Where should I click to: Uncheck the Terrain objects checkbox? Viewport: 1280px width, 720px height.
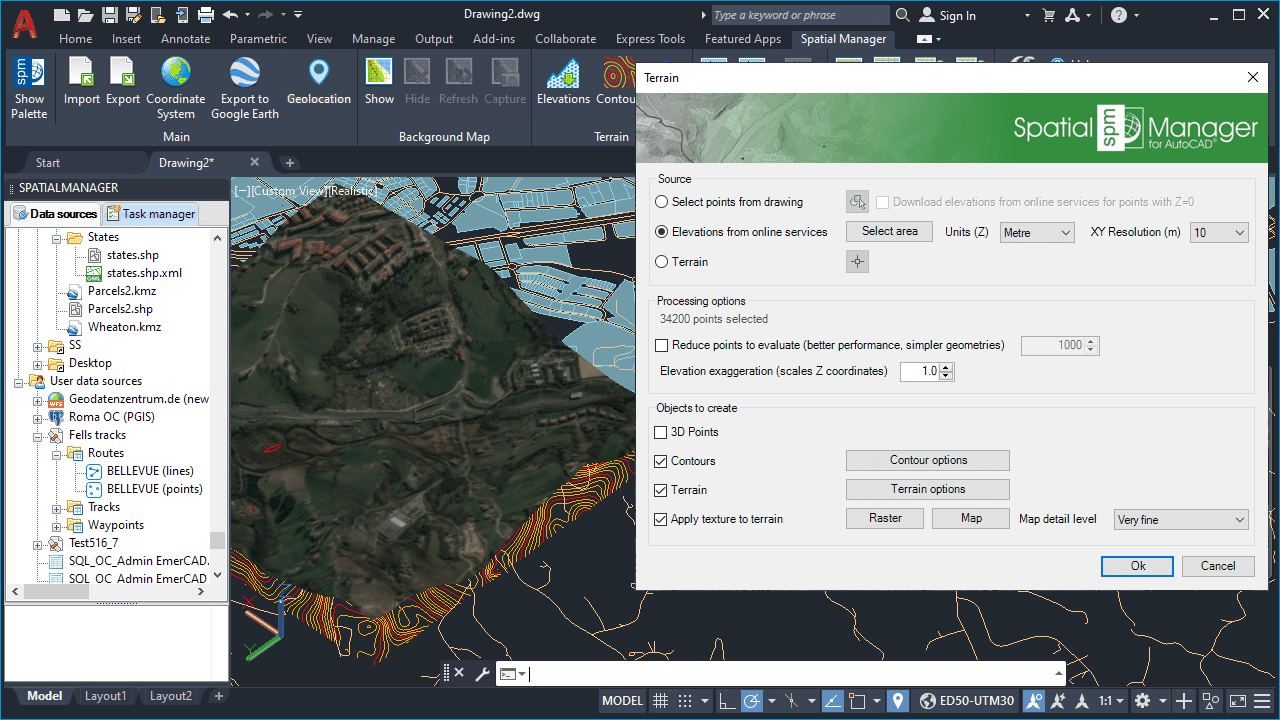(660, 490)
